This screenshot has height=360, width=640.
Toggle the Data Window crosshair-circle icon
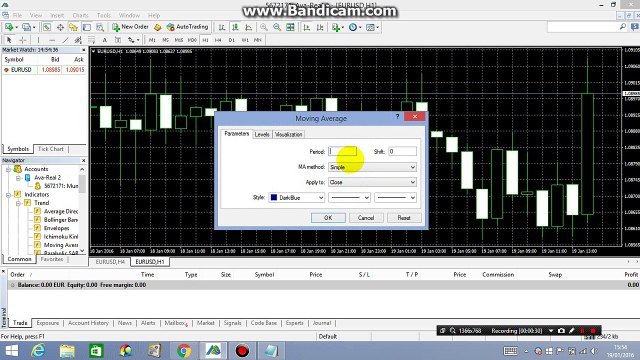[x=60, y=27]
